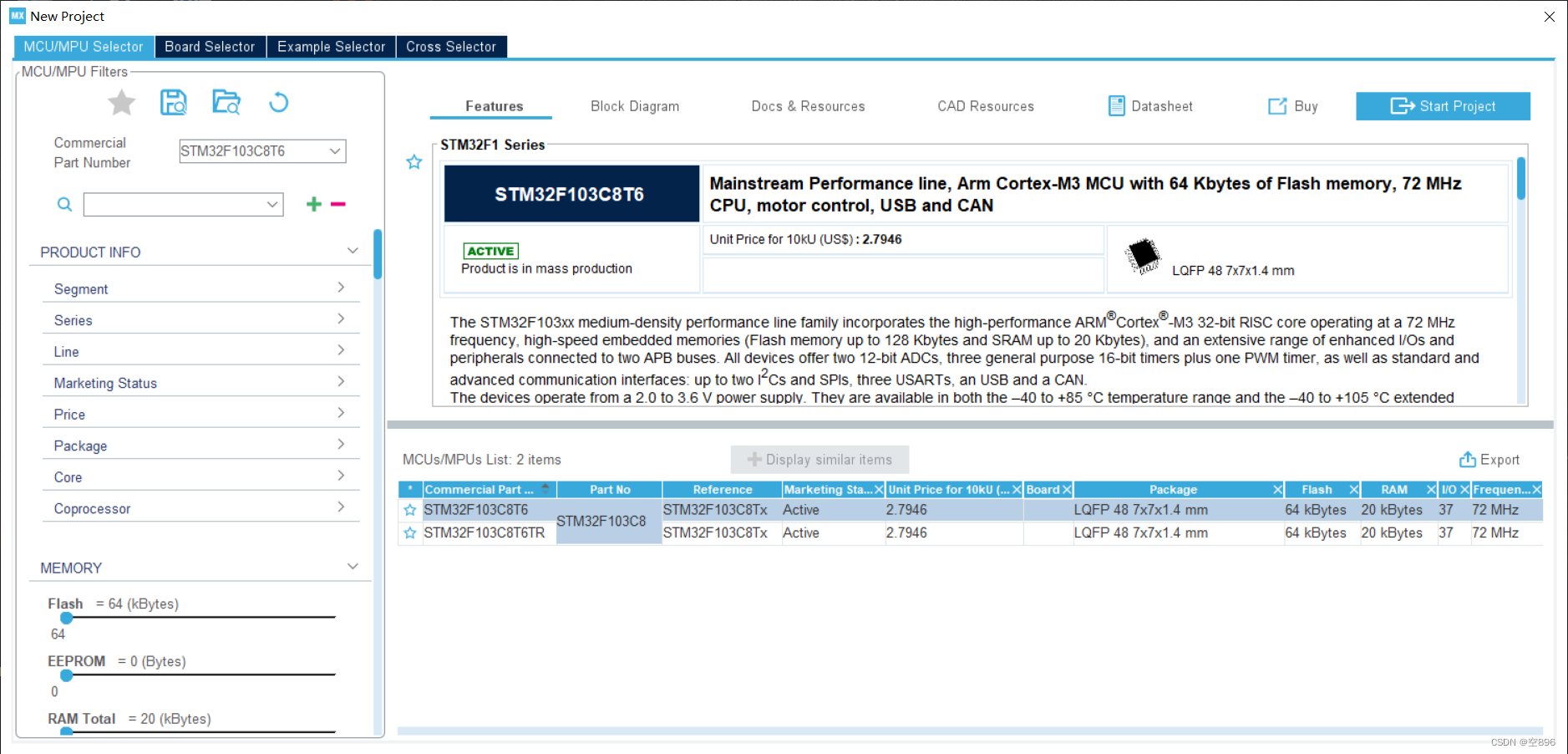
Task: Show favorite MCUs star icon in filters
Action: [x=121, y=103]
